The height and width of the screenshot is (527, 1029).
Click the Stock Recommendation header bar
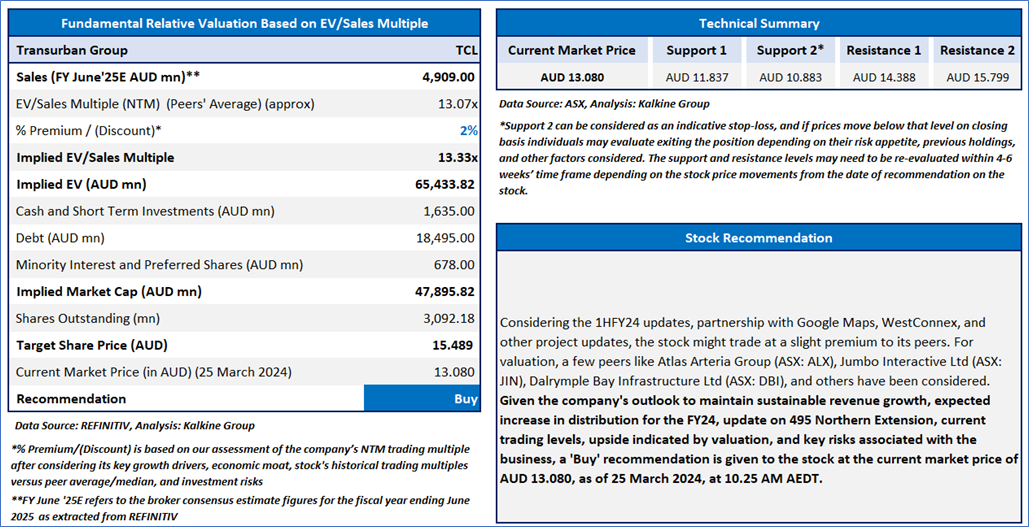click(x=758, y=238)
